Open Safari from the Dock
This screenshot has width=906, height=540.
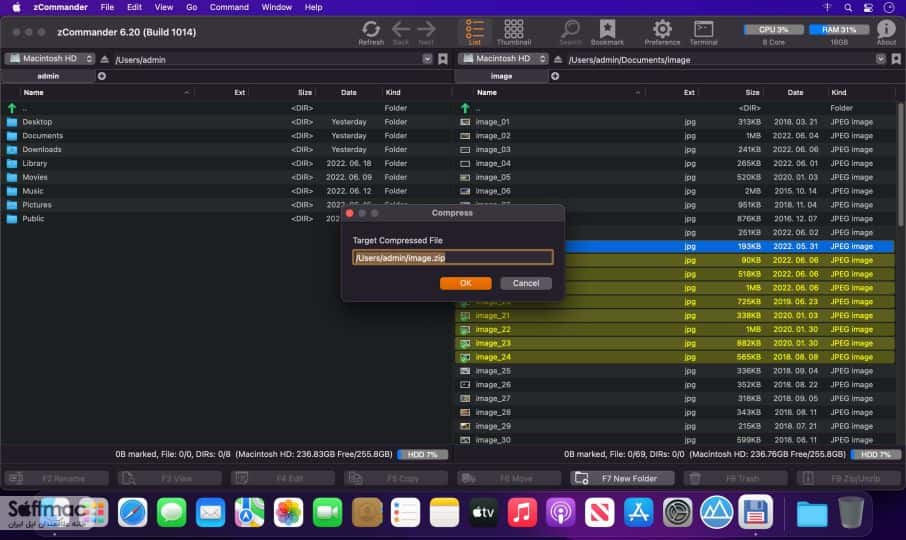(x=132, y=512)
